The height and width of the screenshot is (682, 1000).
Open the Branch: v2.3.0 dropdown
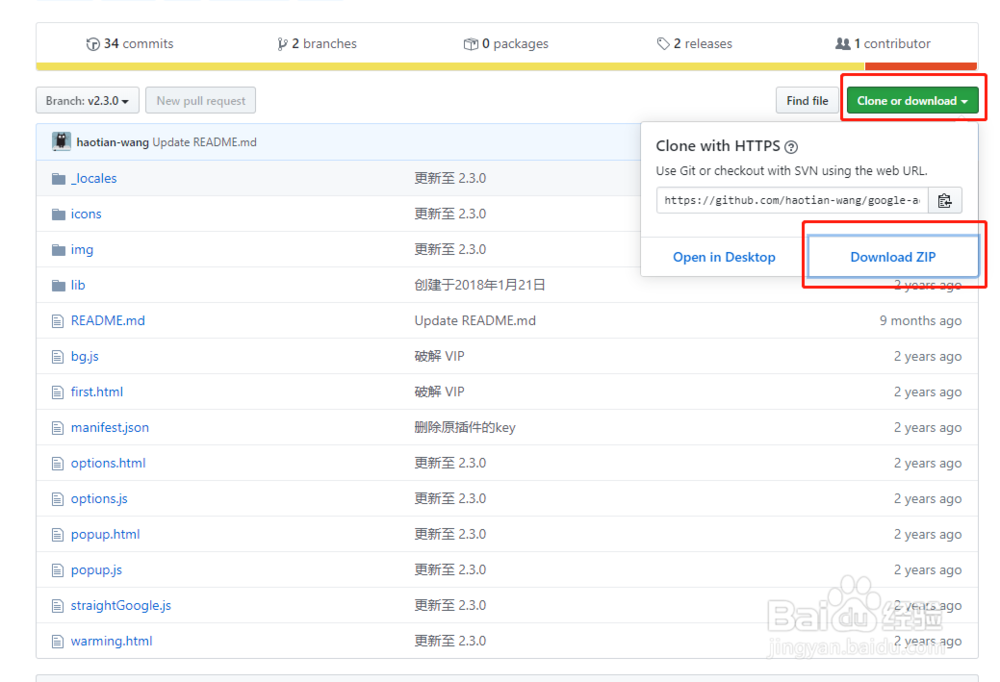click(87, 101)
